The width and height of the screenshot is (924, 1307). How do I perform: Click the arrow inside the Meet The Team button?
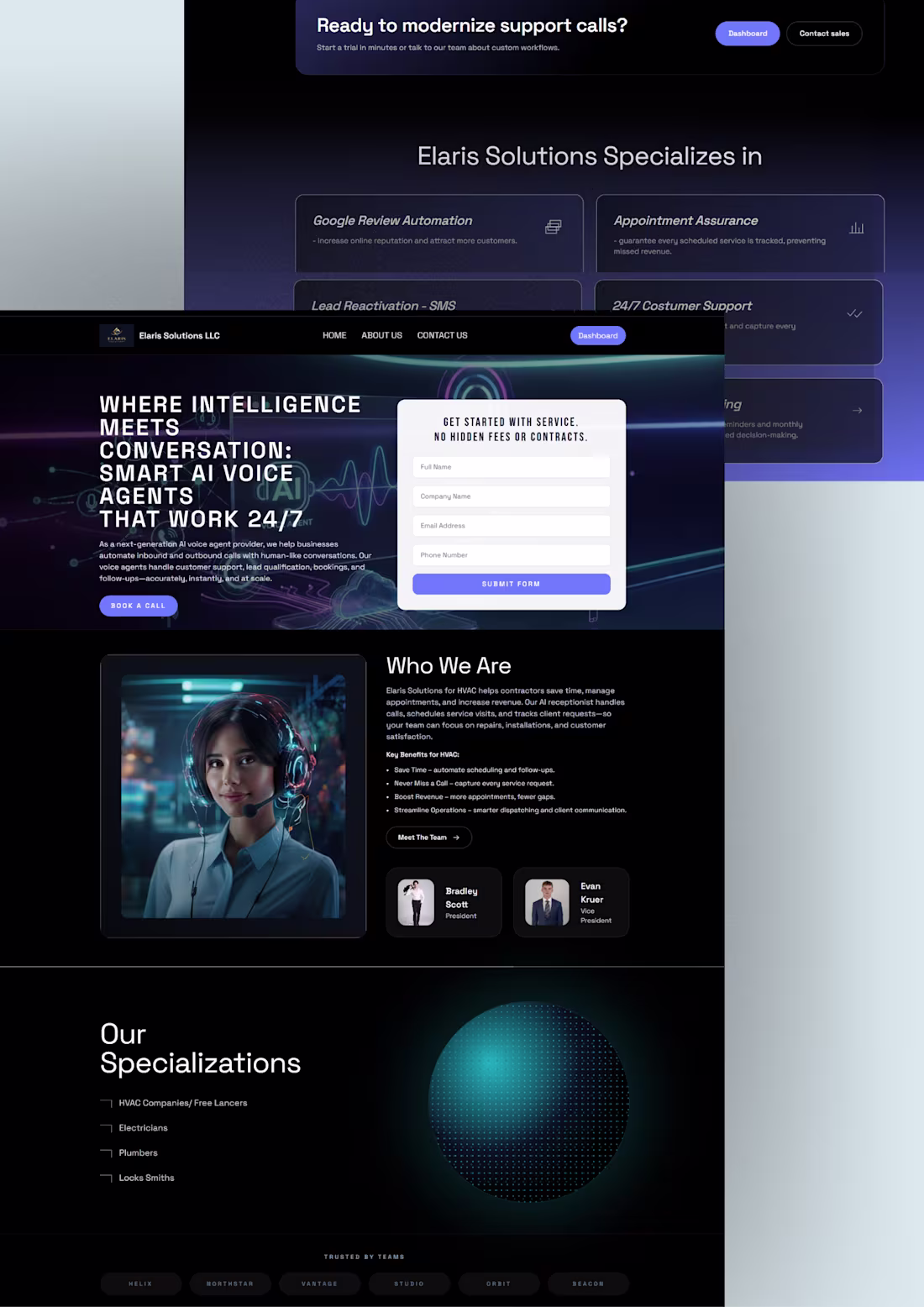[x=456, y=837]
